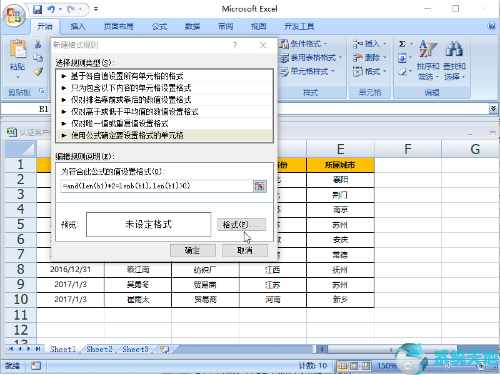The height and width of the screenshot is (375, 500).
Task: Open the 视图 ribbon tab
Action: point(258,26)
